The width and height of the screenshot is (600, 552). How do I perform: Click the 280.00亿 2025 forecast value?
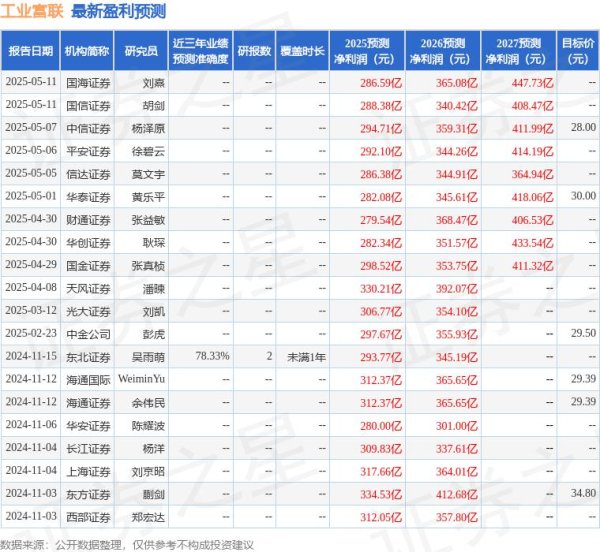381,426
